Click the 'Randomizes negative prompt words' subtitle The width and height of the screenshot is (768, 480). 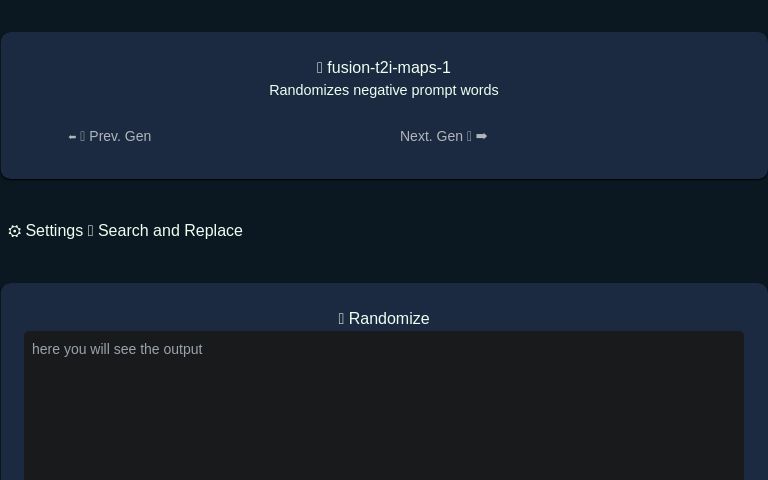pyautogui.click(x=384, y=90)
